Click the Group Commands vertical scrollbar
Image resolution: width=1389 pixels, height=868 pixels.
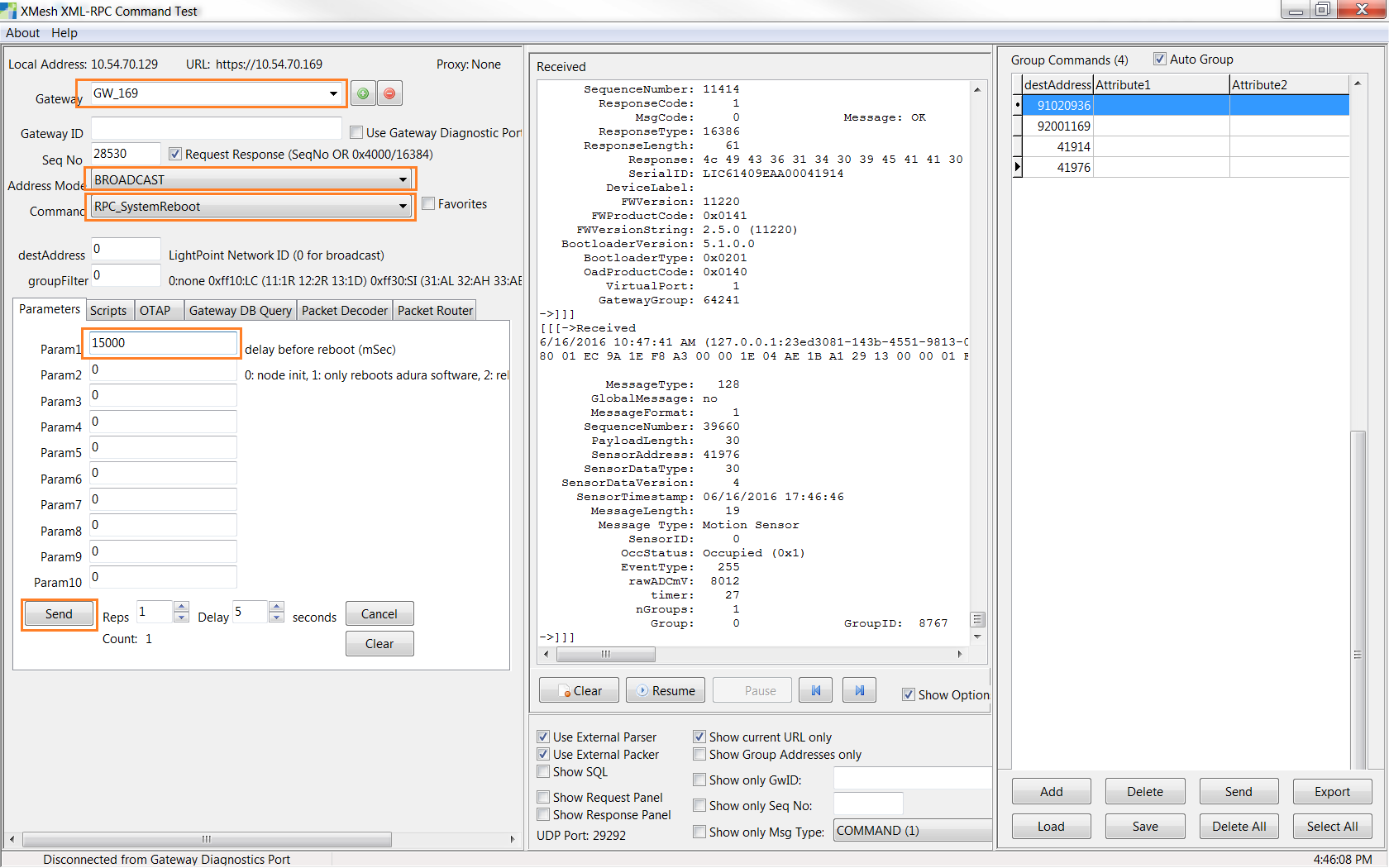(x=1358, y=599)
